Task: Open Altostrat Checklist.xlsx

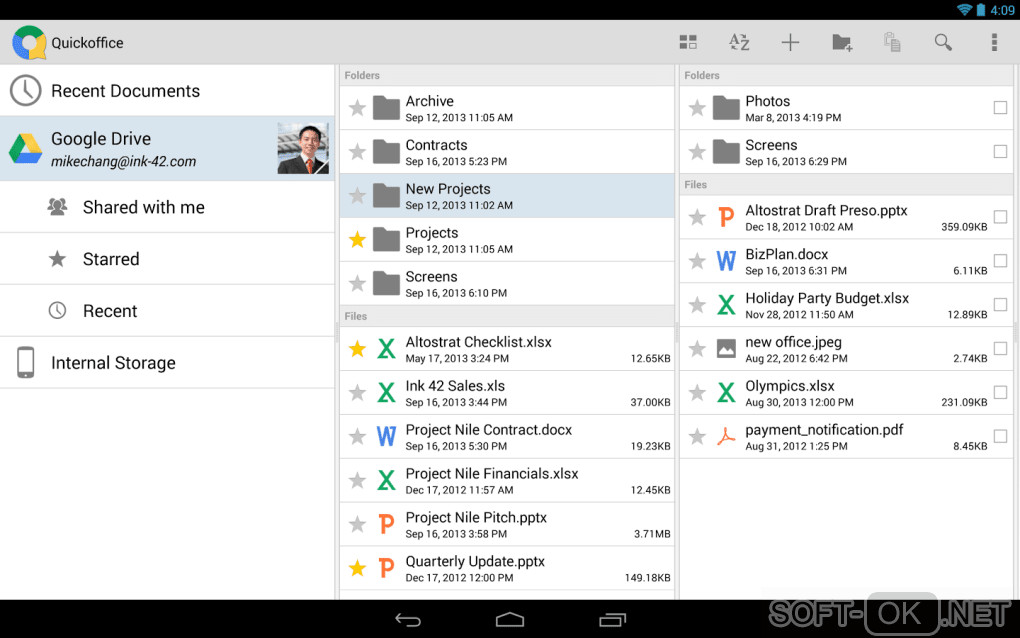Action: (x=507, y=349)
